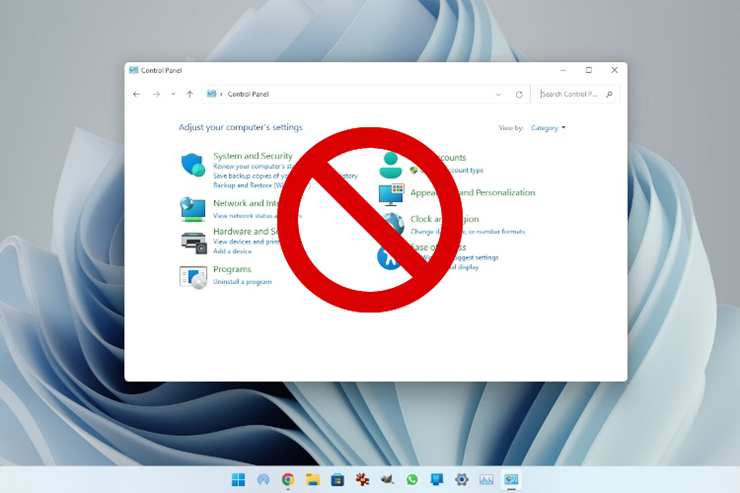The image size is (740, 493).
Task: Open the Network and Internet category icon
Action: pos(192,208)
